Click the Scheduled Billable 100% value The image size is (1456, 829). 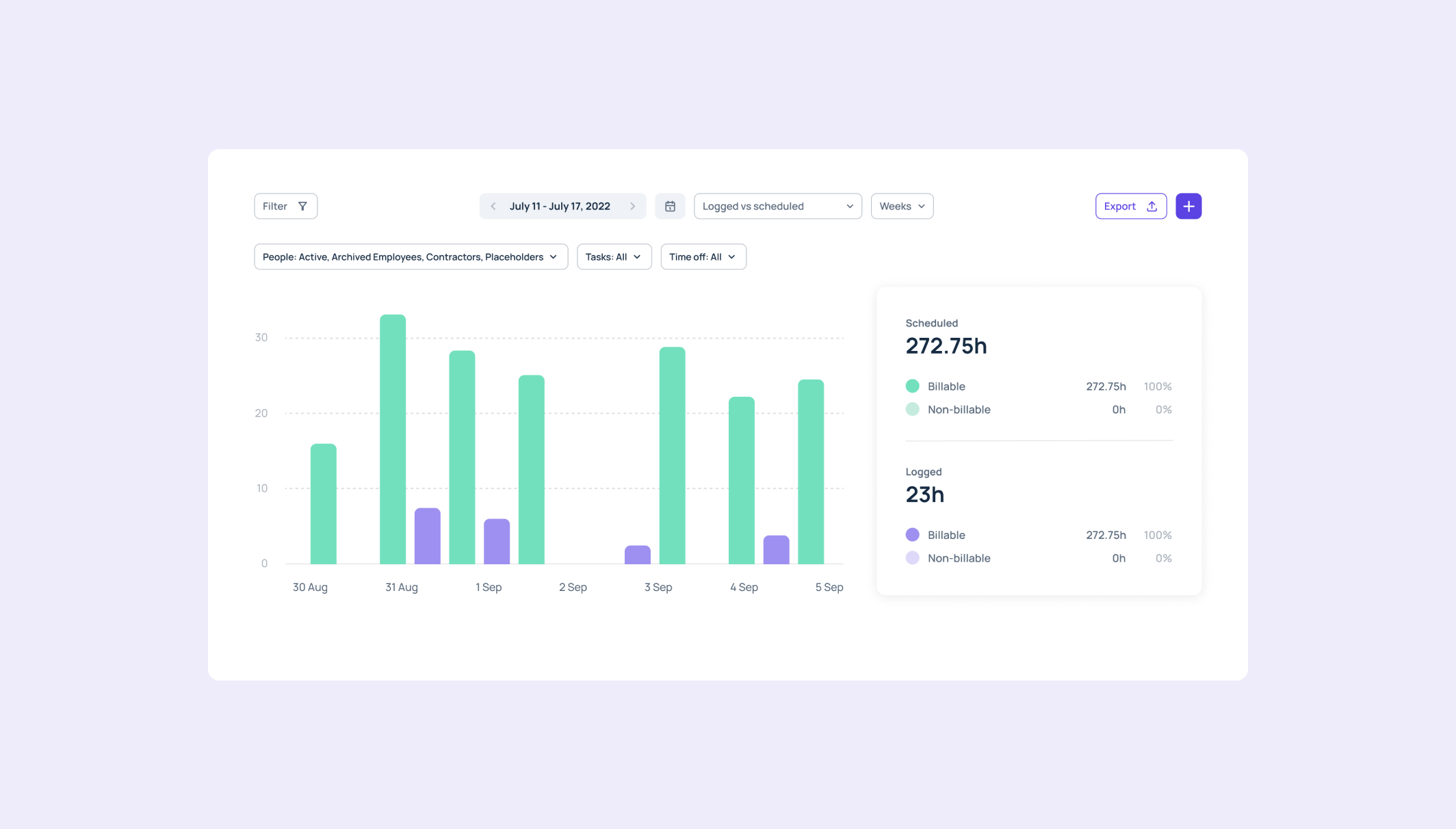click(1158, 386)
